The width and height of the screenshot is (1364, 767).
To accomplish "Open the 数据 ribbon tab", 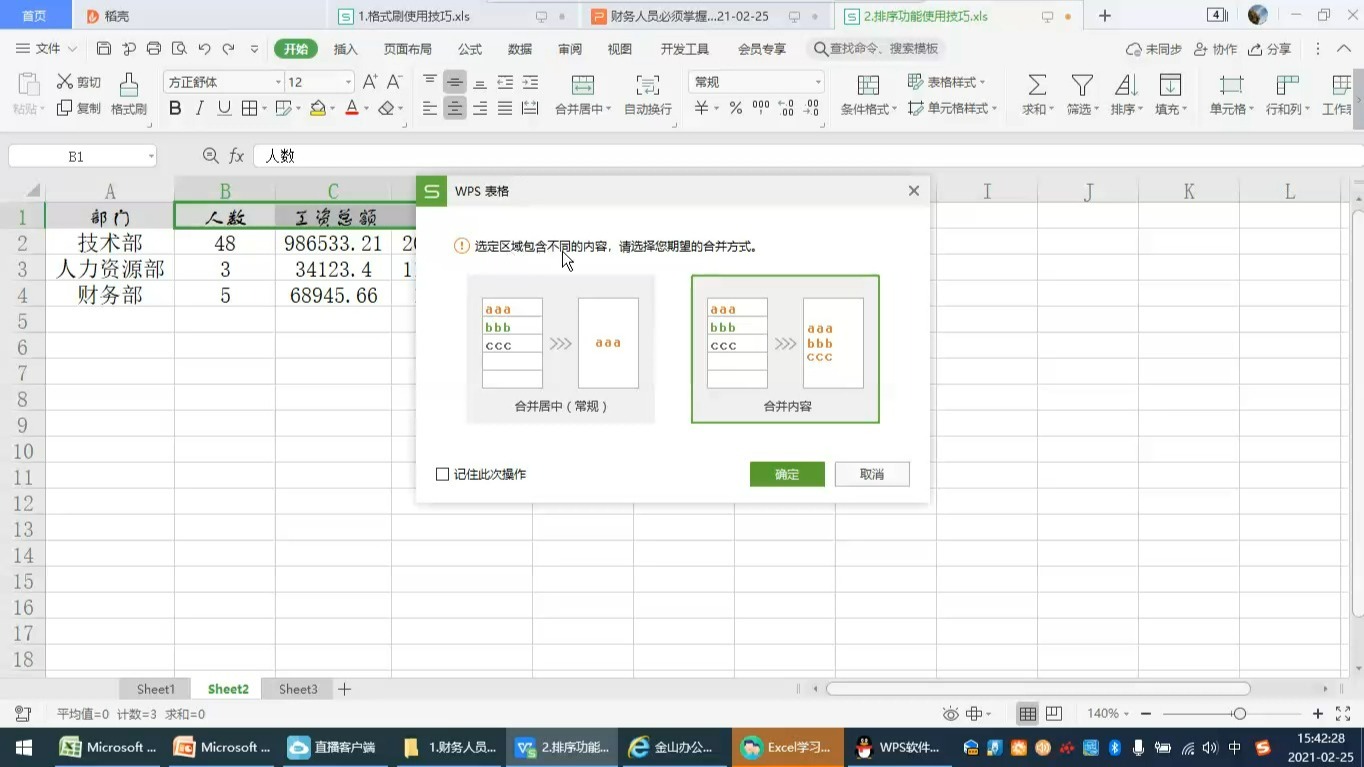I will click(x=520, y=49).
